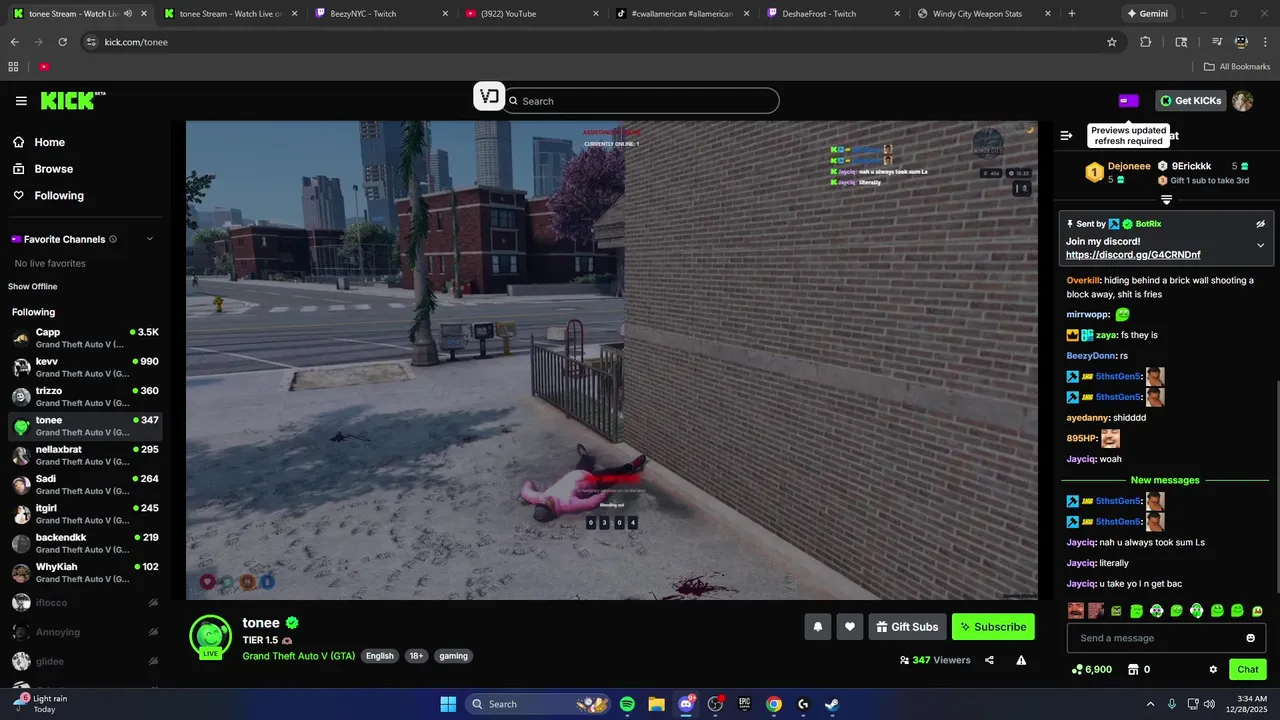
Task: Click the info icon next to Favorite Channels
Action: tap(113, 239)
